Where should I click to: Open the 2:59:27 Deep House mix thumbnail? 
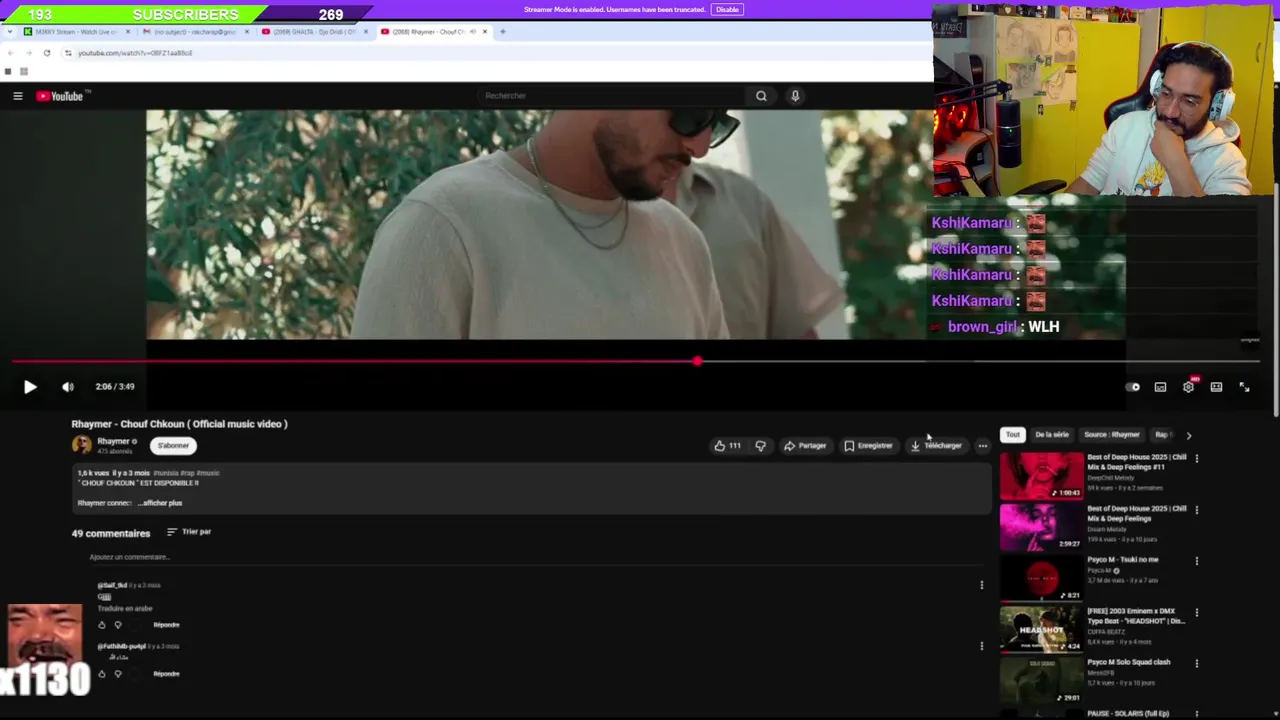pos(1041,527)
